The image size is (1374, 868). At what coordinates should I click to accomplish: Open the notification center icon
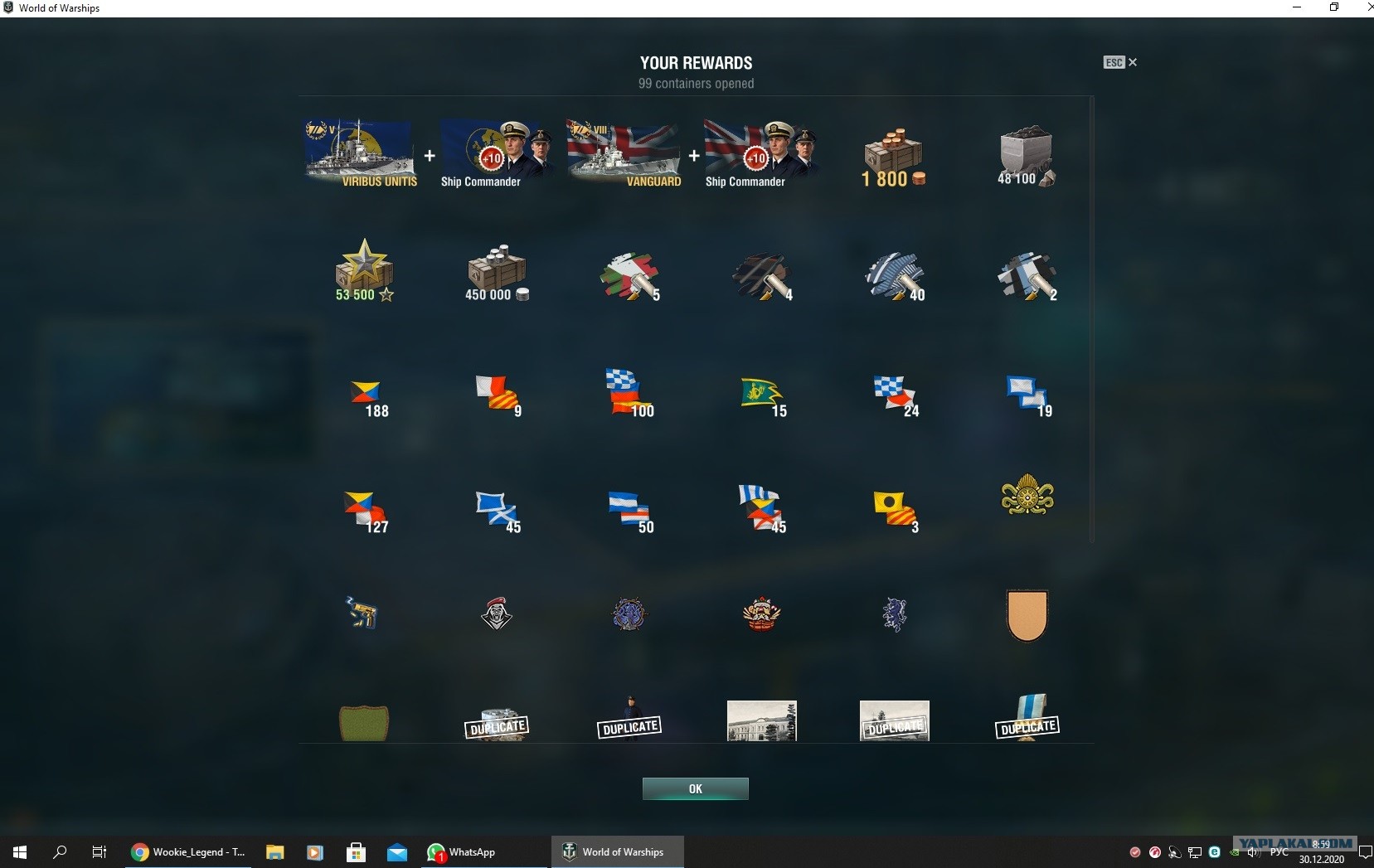1364,852
